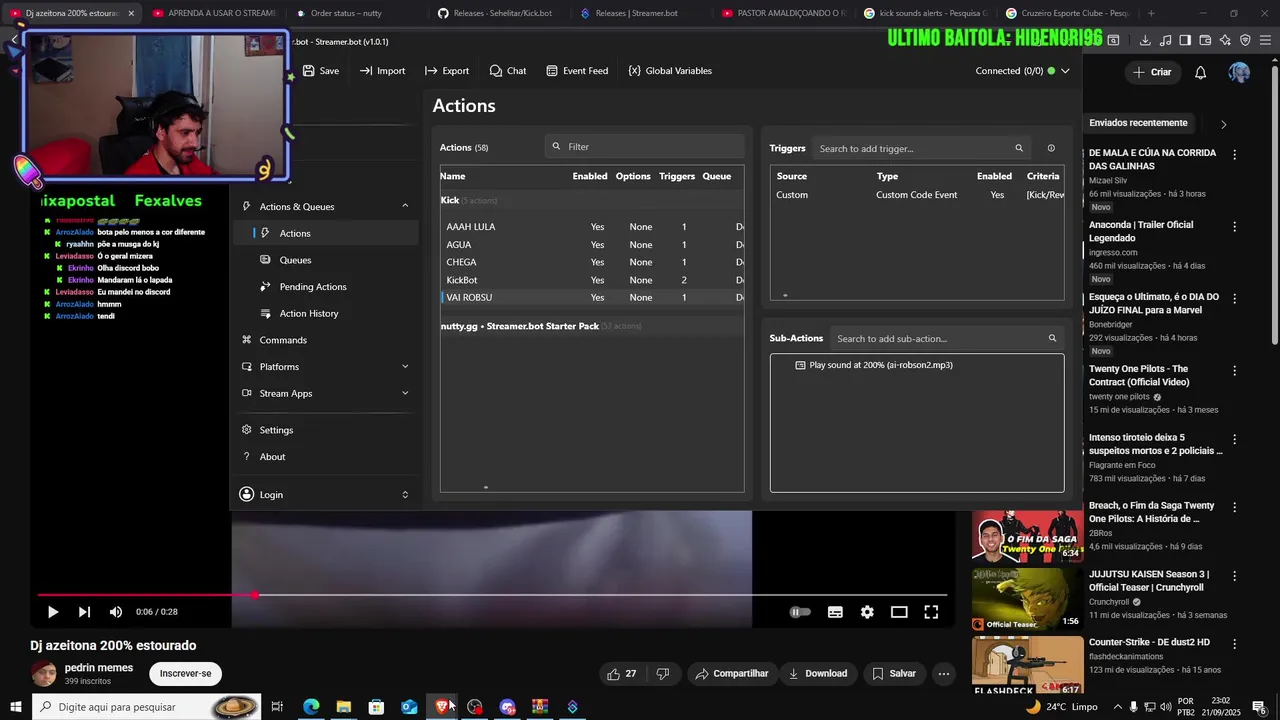Open the browser hamburger menu

click(x=1266, y=40)
